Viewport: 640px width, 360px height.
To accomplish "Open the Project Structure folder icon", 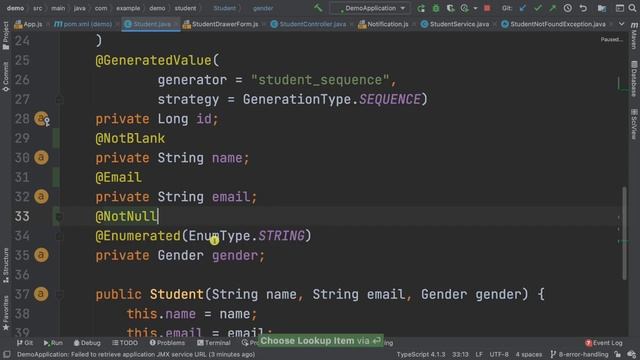I will coord(602,8).
